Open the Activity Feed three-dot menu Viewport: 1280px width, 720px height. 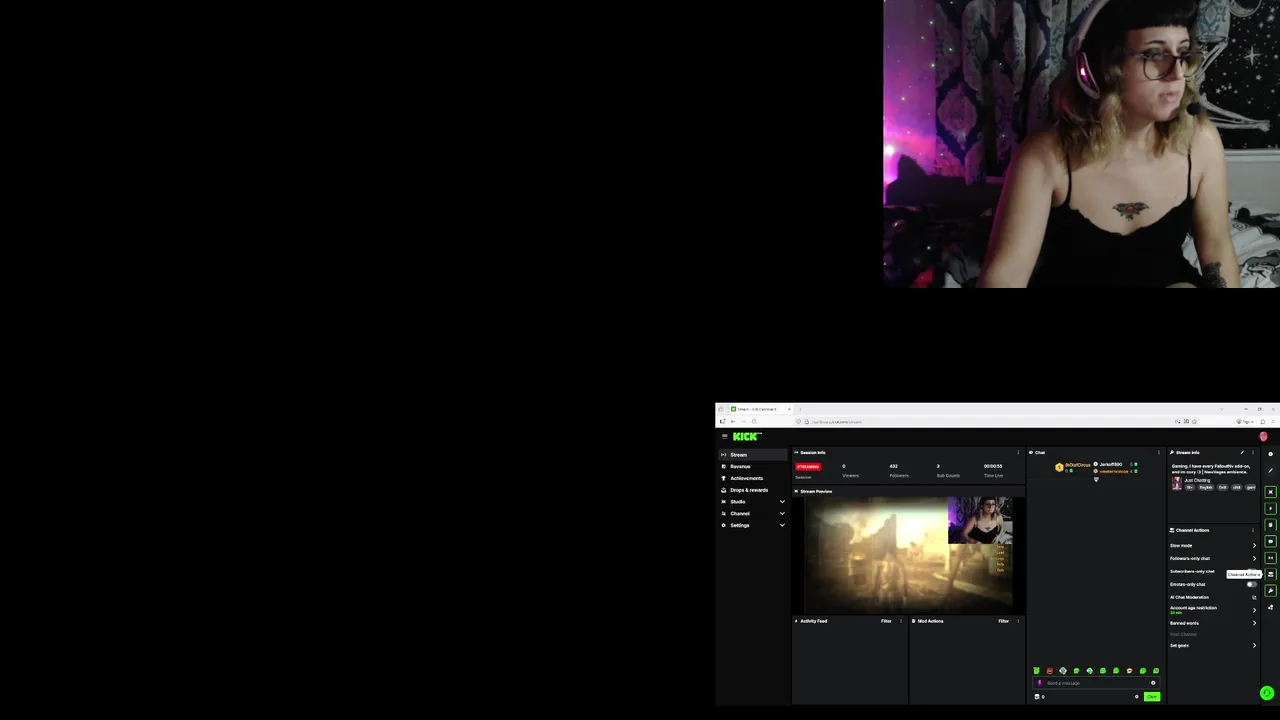(x=901, y=621)
